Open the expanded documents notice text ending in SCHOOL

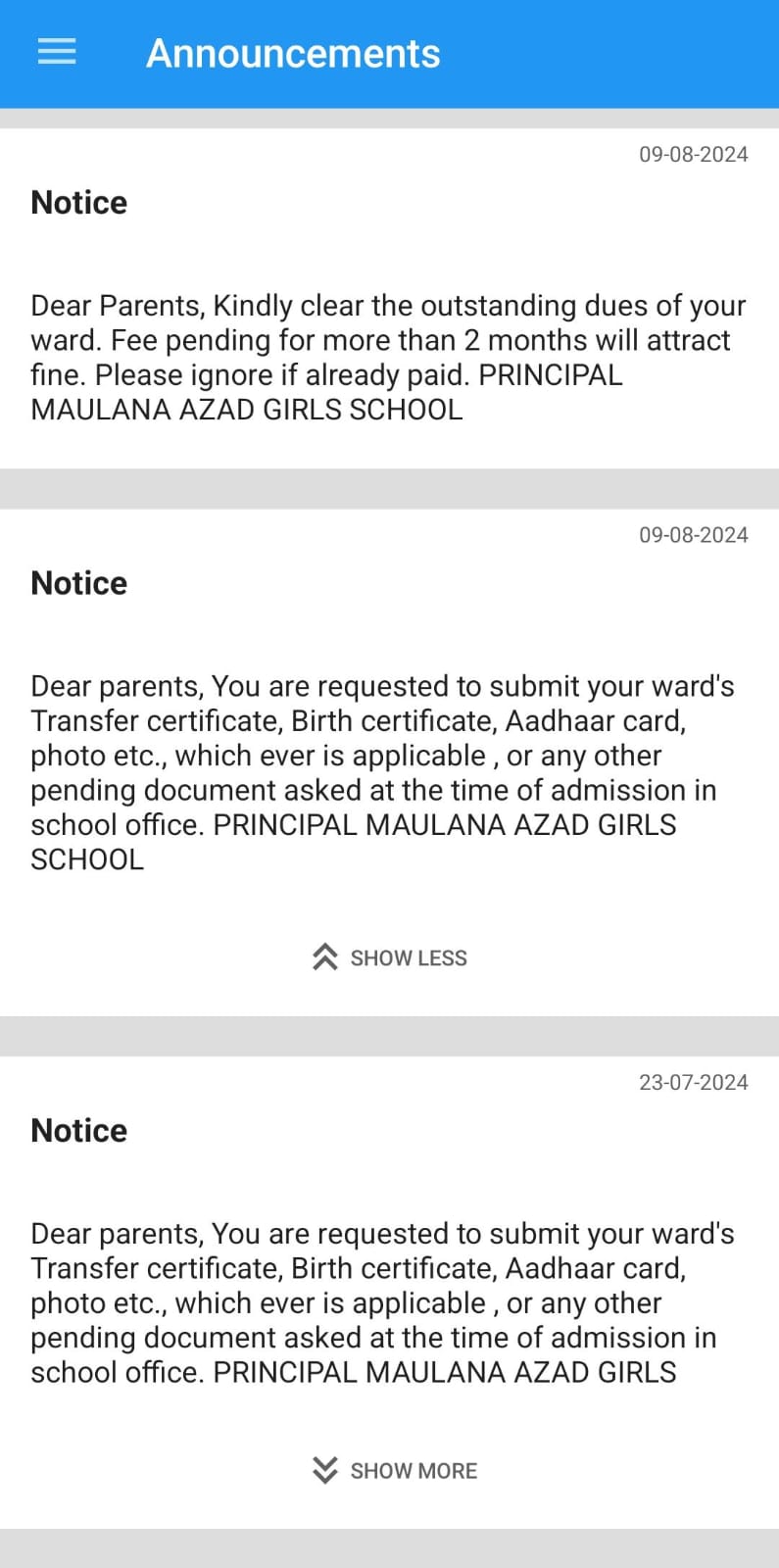coord(382,772)
